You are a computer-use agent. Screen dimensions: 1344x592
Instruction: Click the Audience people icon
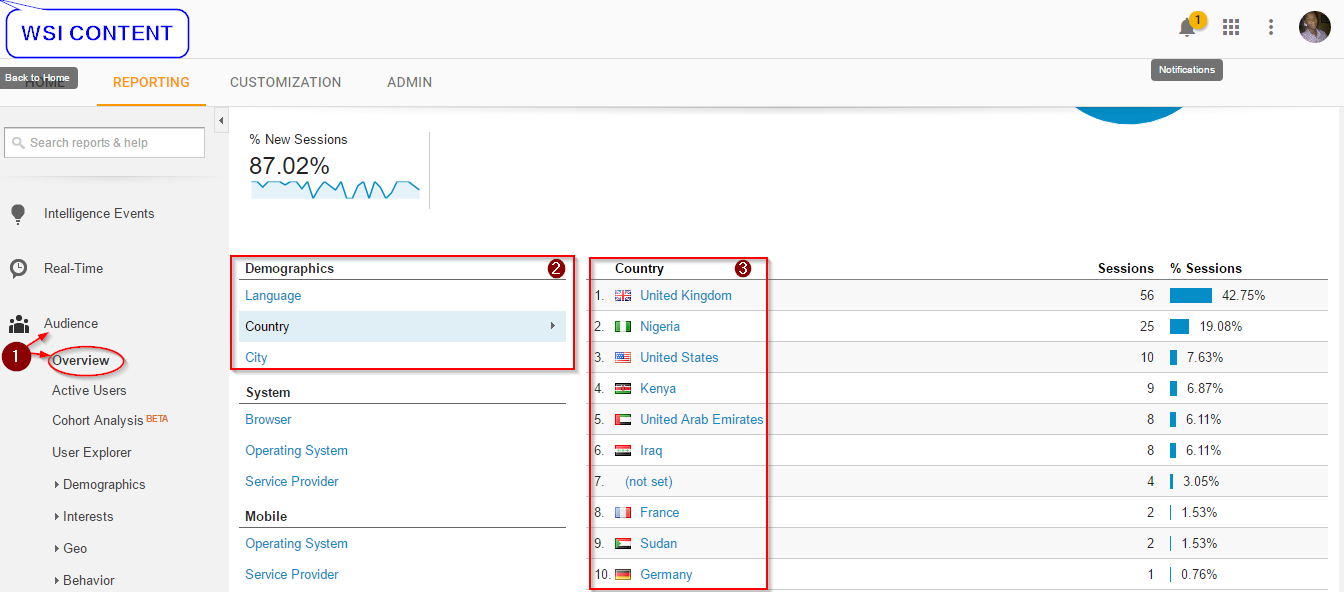(x=18, y=324)
